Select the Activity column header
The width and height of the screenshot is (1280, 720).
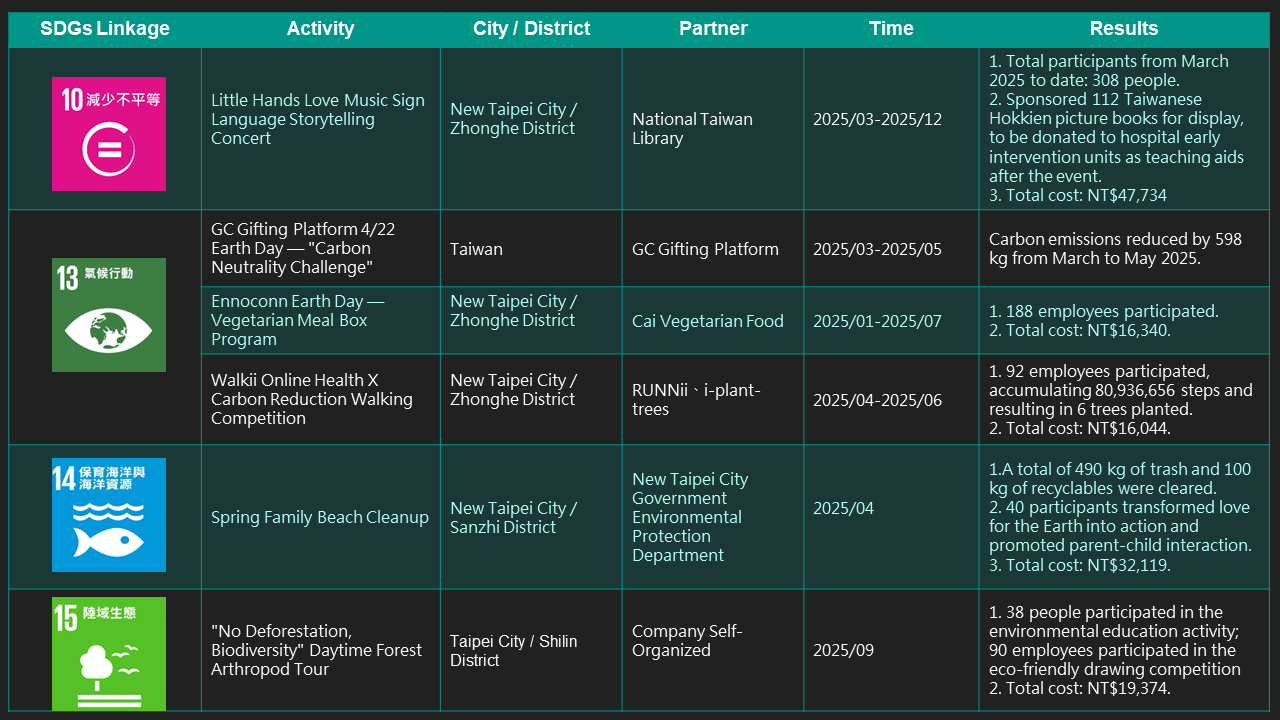click(320, 28)
